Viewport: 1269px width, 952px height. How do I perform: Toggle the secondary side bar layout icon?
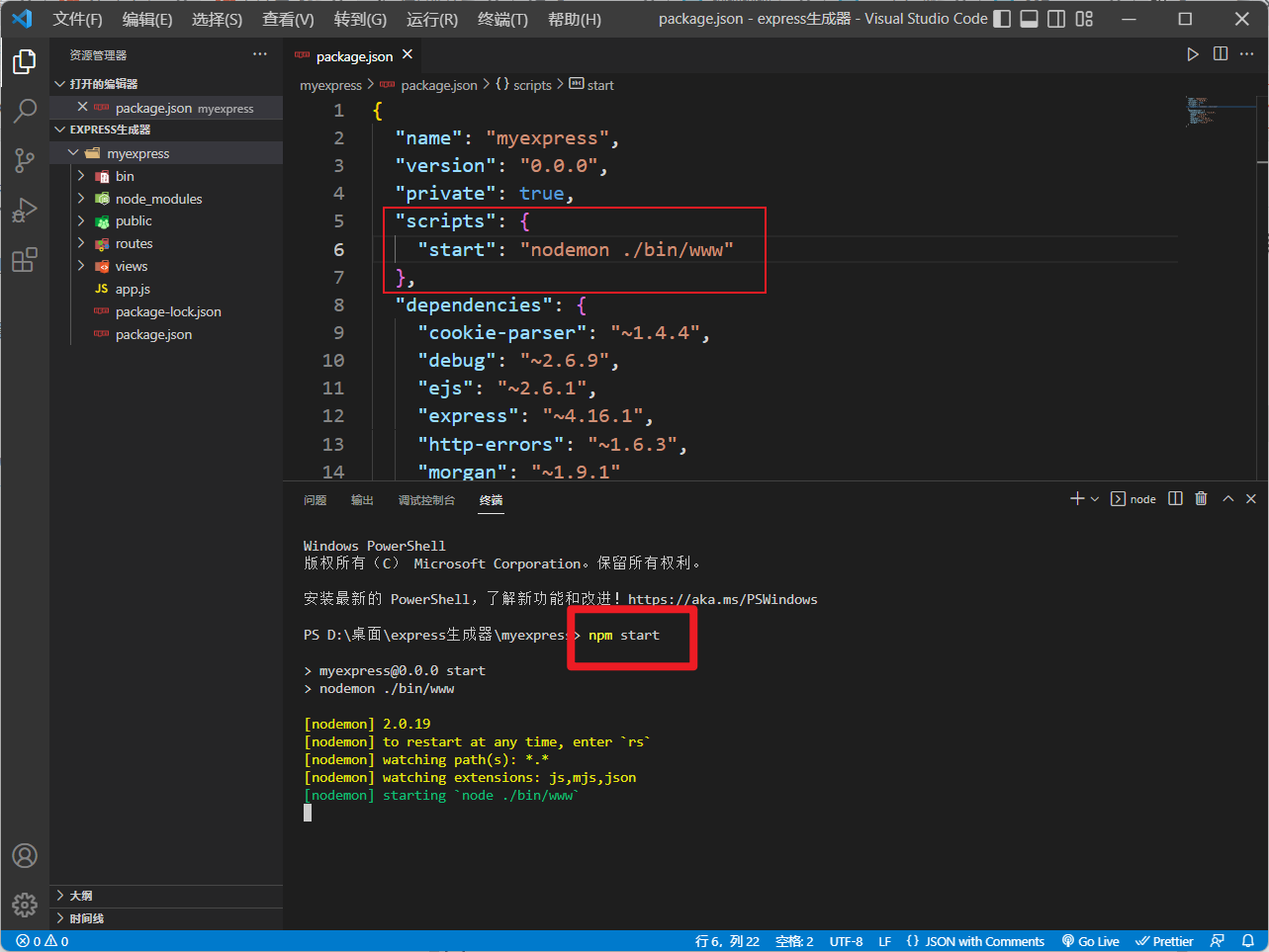pyautogui.click(x=1056, y=19)
